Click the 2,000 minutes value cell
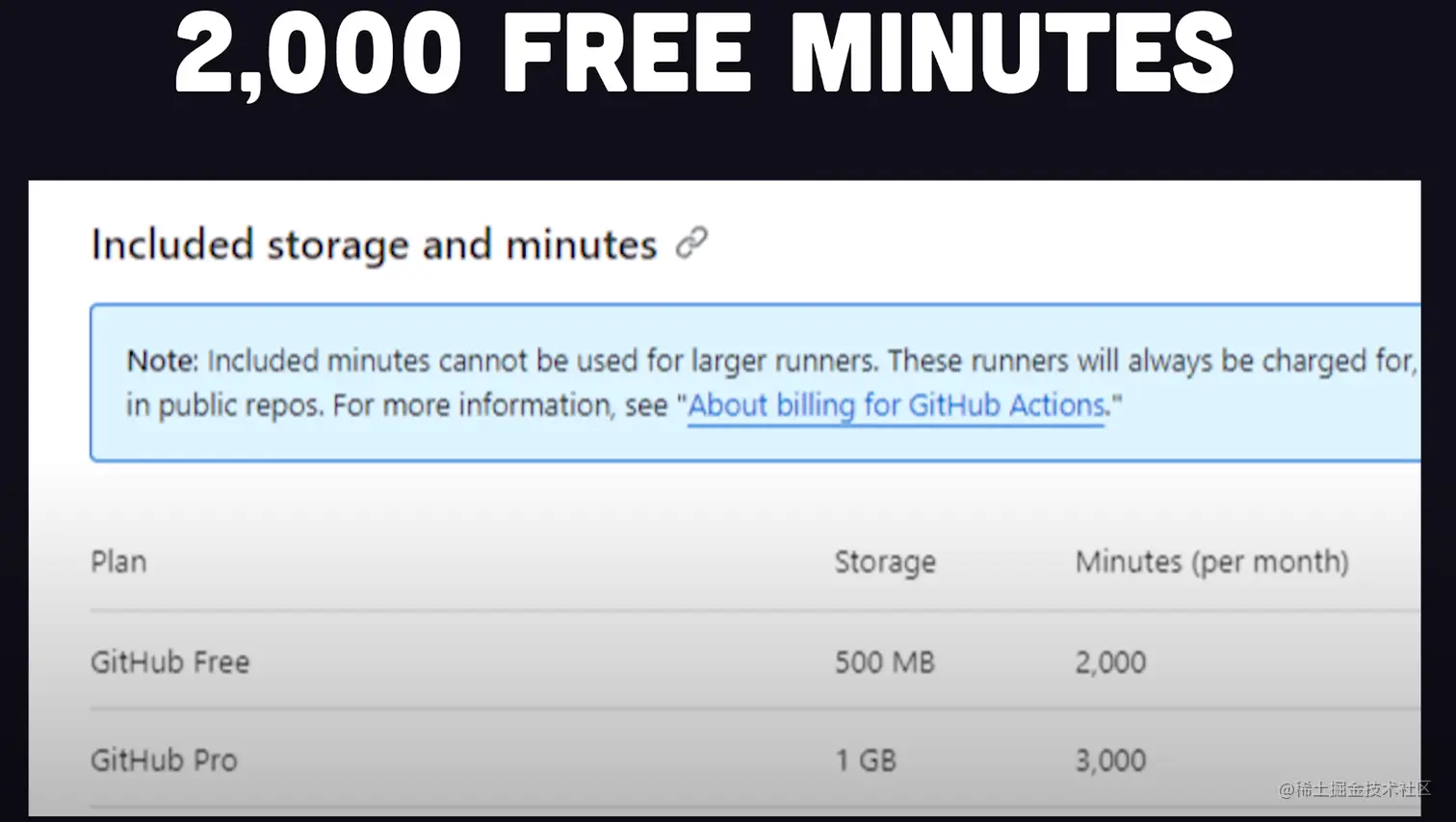The height and width of the screenshot is (822, 1456). (1110, 662)
